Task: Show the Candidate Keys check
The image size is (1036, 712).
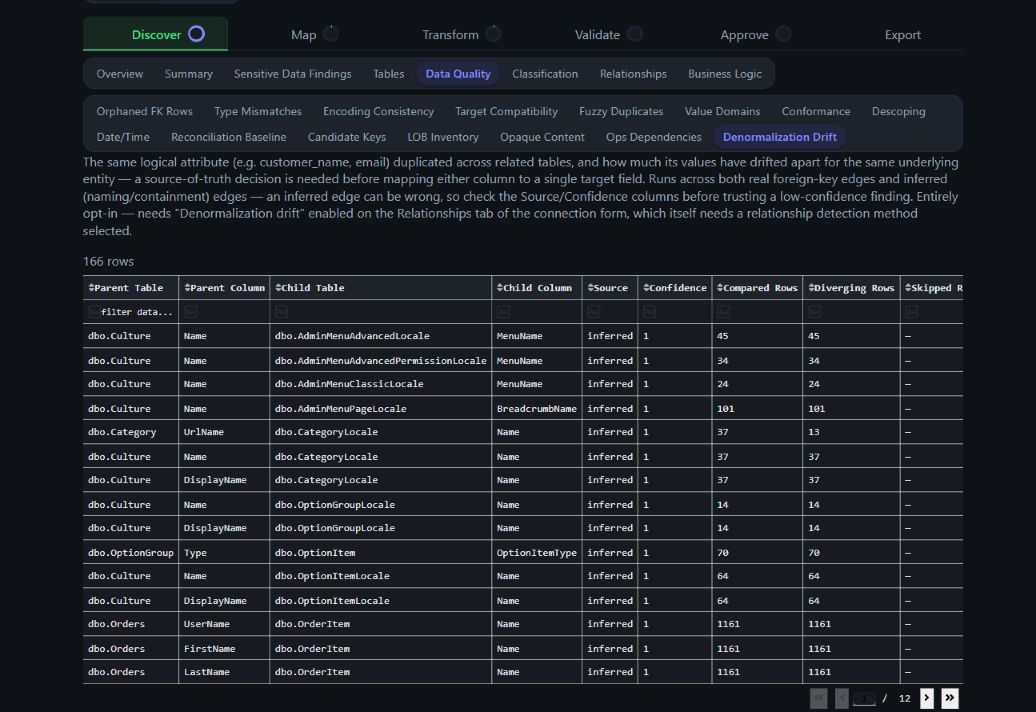Action: coord(347,137)
